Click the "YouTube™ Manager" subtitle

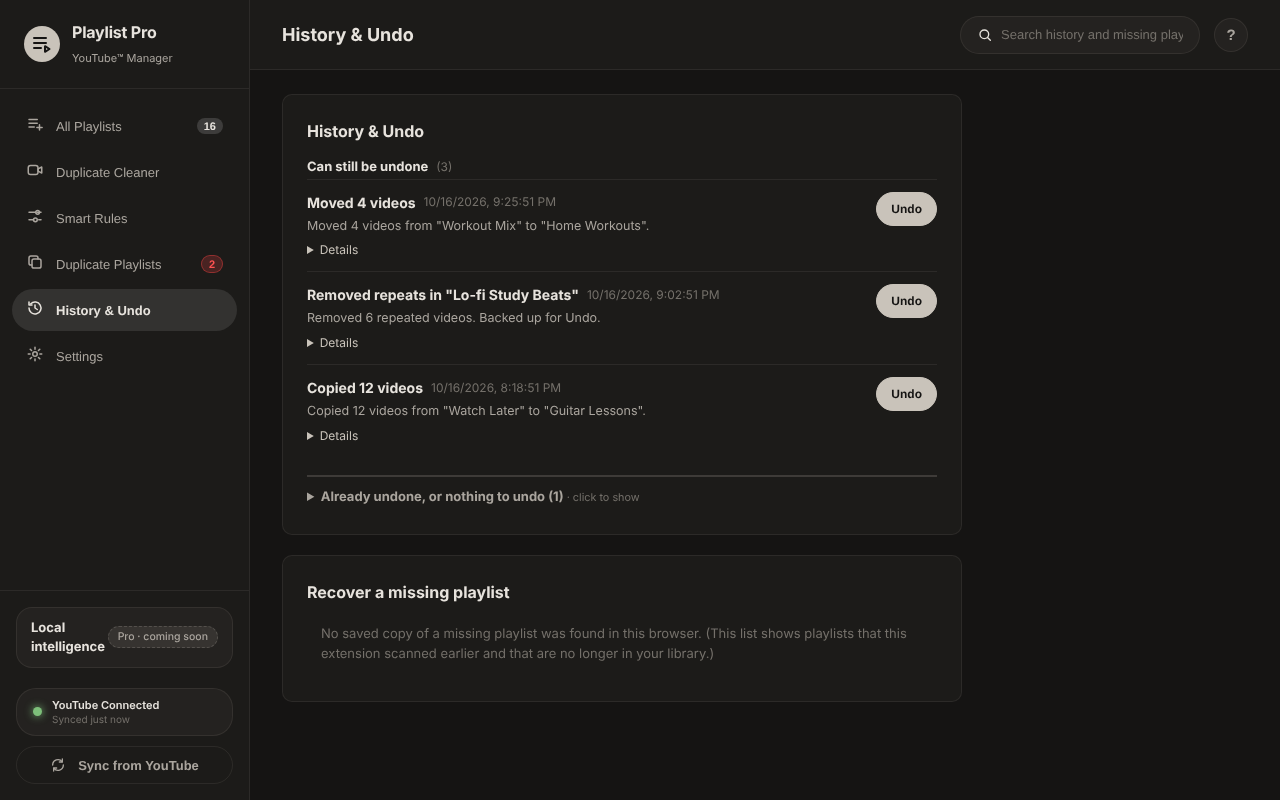pos(122,58)
